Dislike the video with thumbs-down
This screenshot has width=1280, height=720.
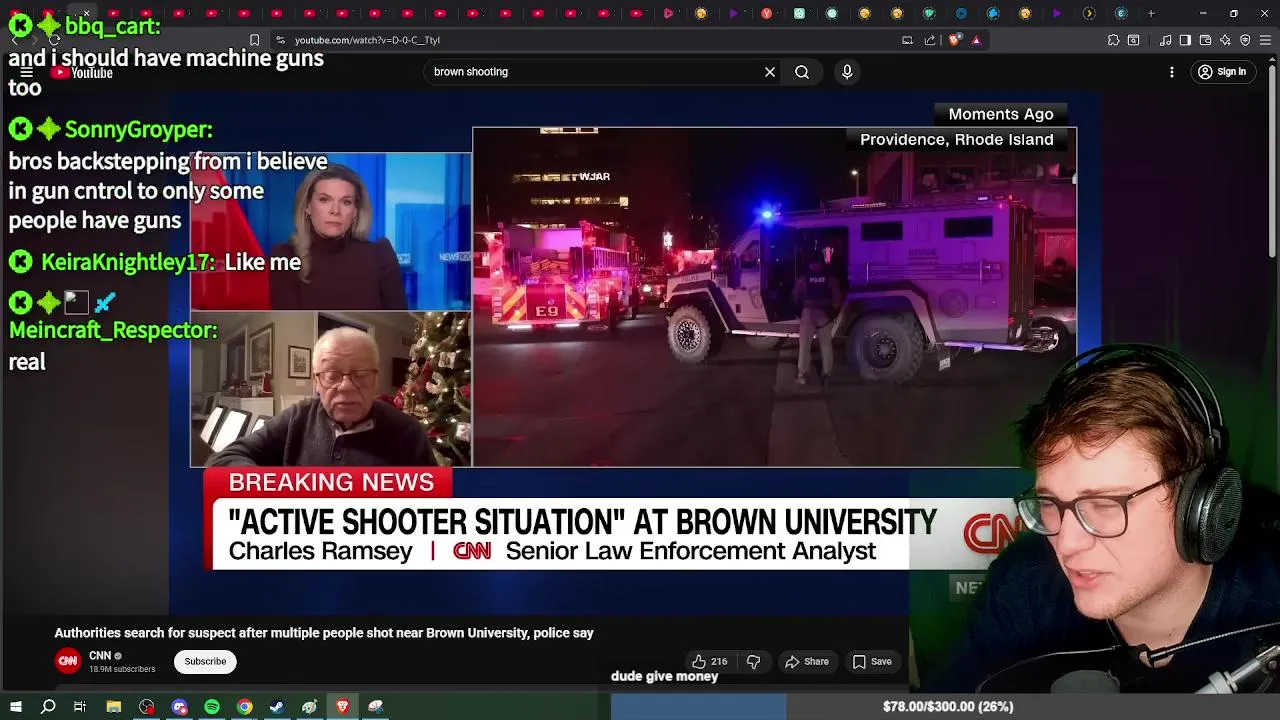coord(754,662)
